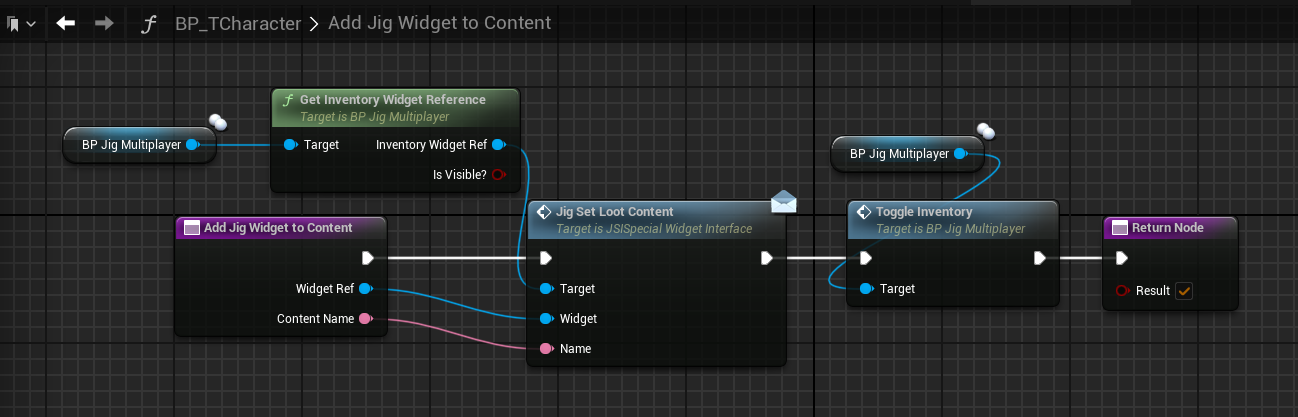Click Name input pin on Jig Set Loot Content

coord(545,349)
